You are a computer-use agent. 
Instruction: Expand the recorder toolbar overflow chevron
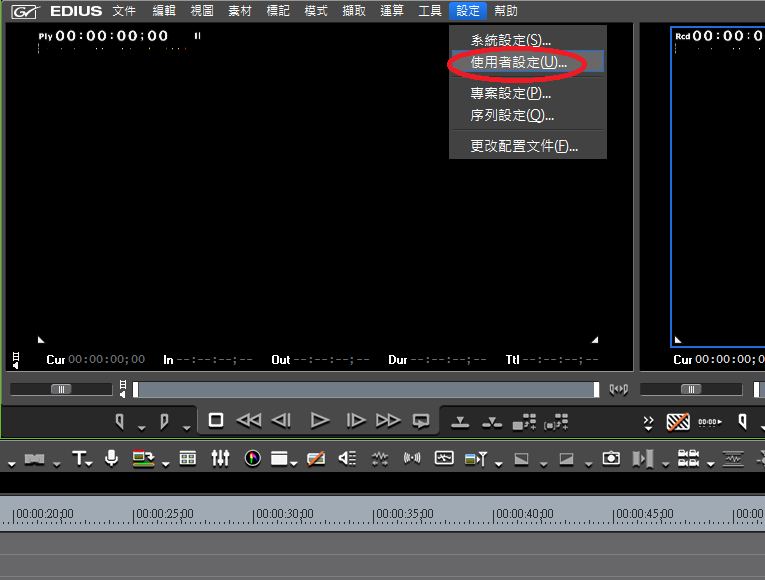(649, 421)
